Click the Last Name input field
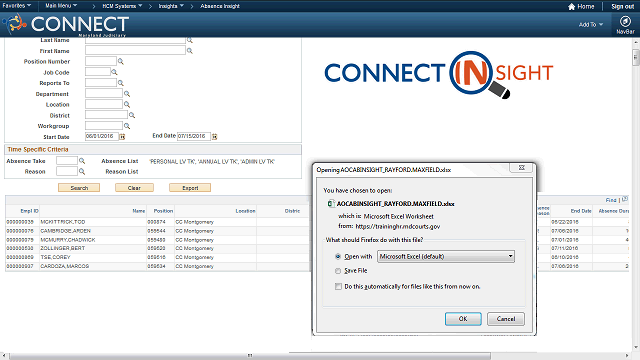Image resolution: width=640 pixels, height=360 pixels. click(135, 40)
